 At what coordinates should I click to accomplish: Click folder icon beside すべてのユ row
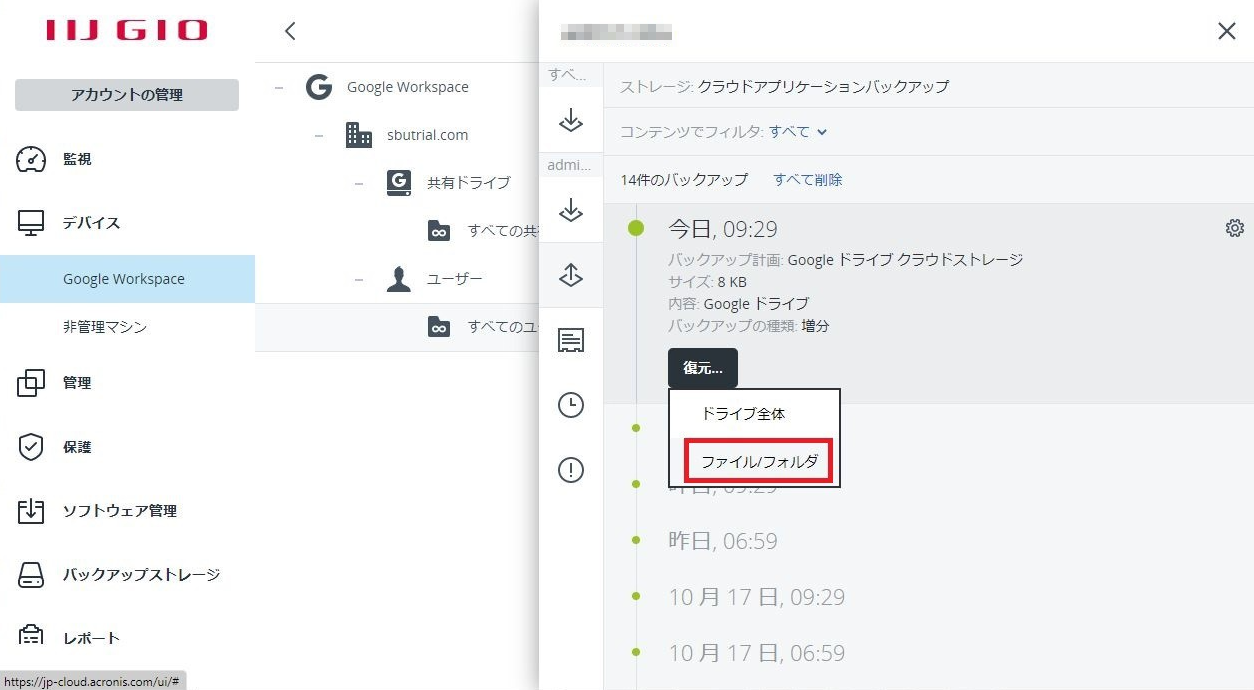(439, 327)
